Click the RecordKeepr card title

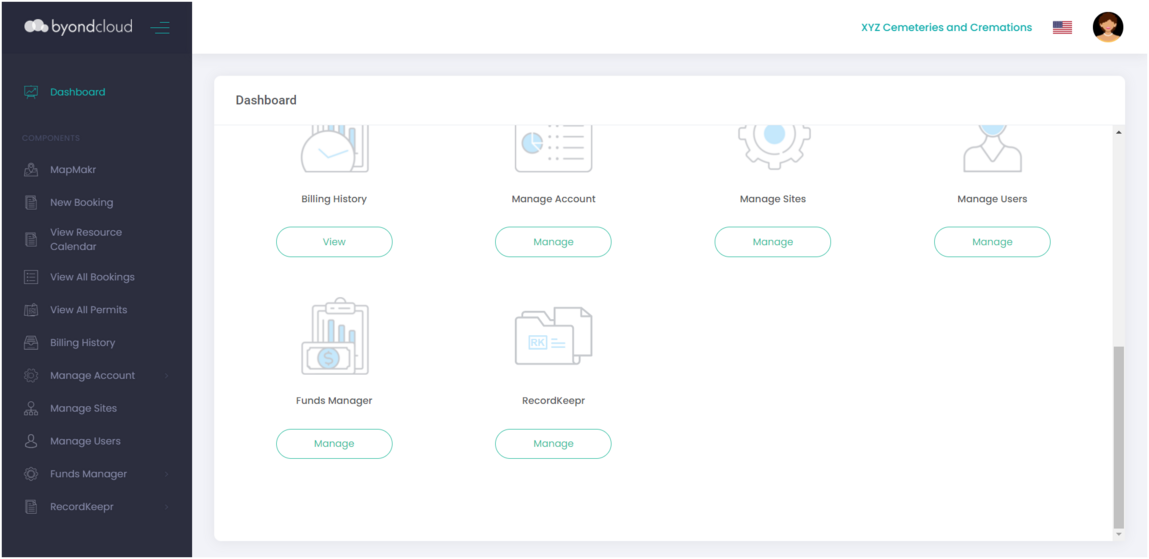click(553, 401)
